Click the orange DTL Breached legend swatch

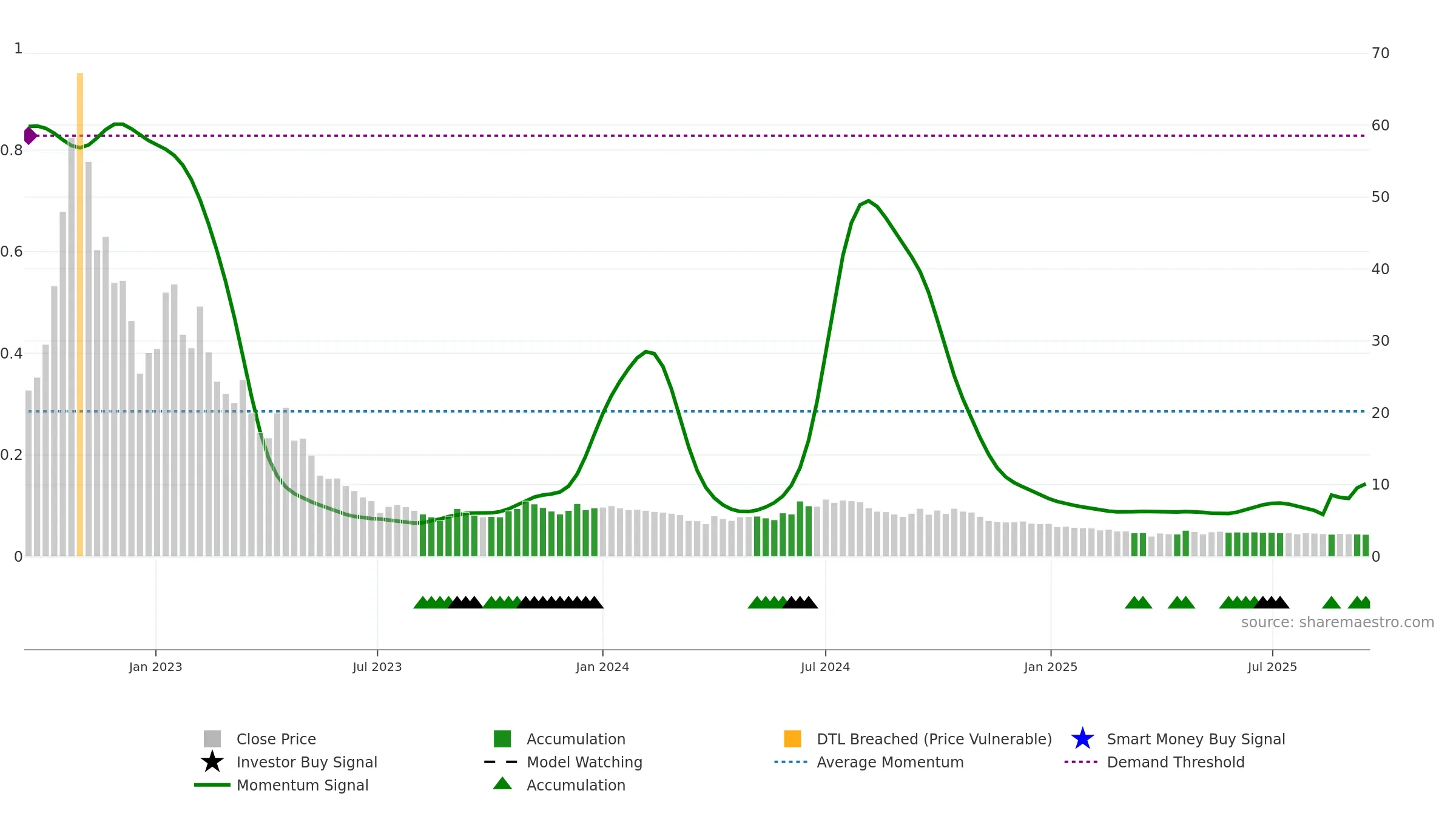(792, 738)
